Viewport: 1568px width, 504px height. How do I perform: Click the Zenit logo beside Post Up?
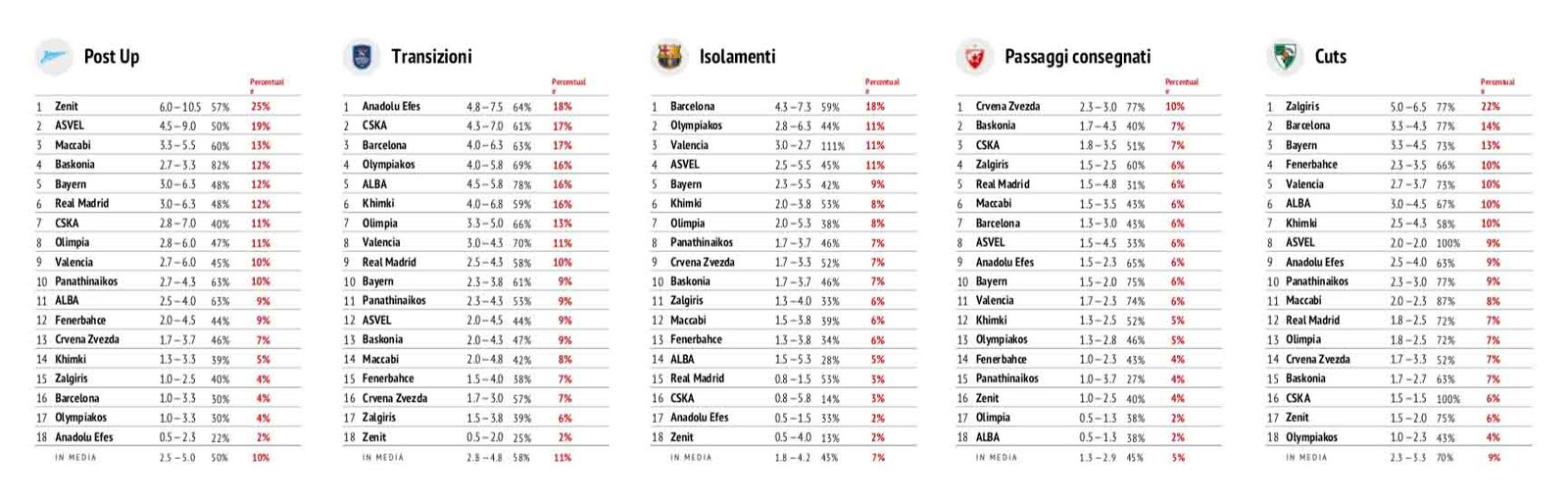[x=54, y=57]
